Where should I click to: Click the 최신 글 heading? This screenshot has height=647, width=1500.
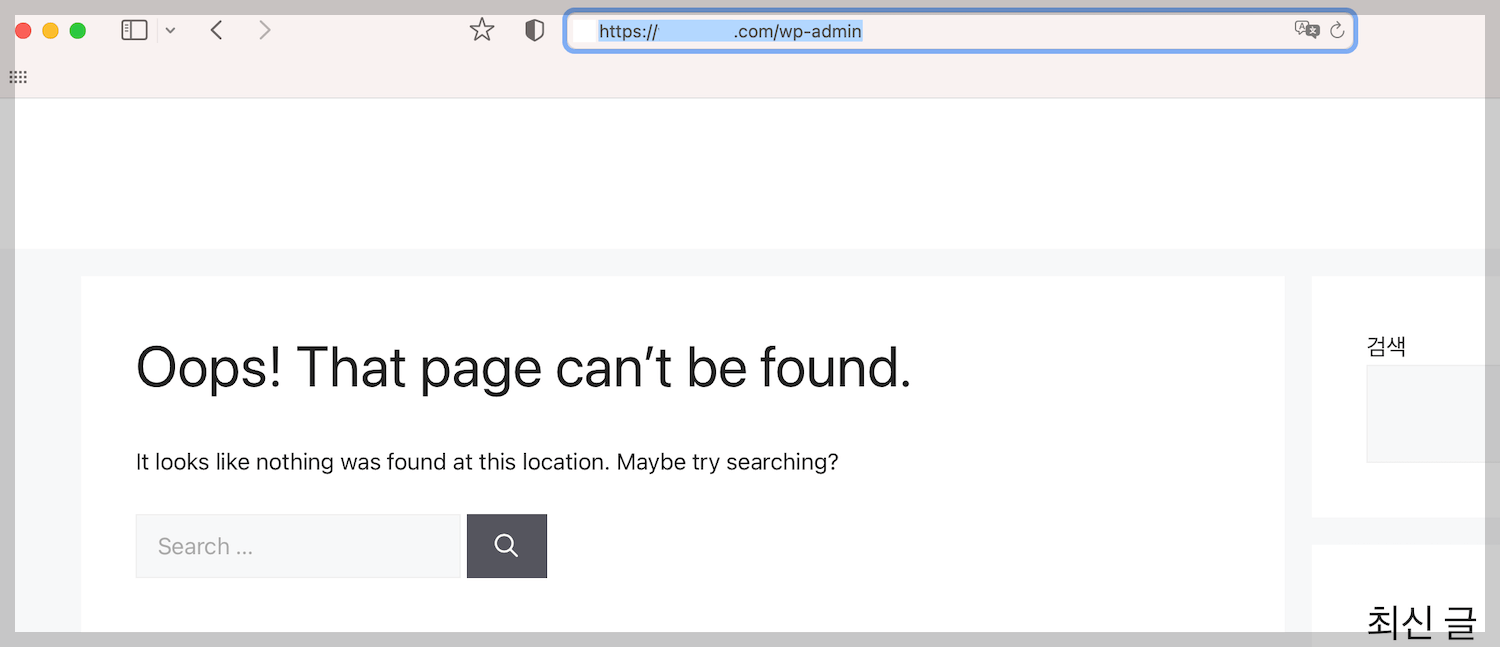[1421, 622]
